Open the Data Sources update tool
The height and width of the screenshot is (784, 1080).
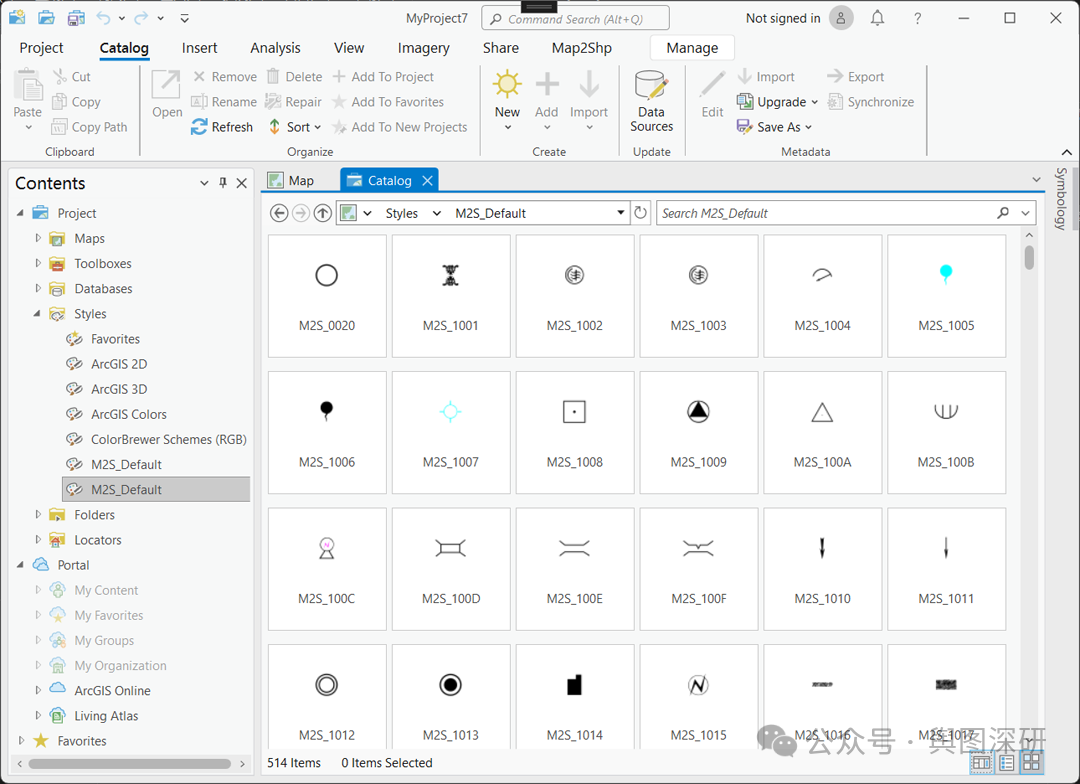click(x=651, y=101)
